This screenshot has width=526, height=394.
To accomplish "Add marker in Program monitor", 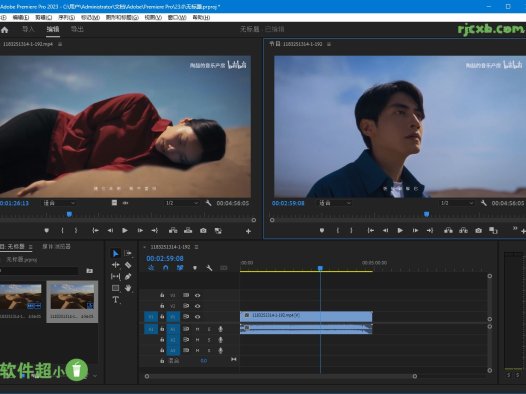I will [322, 230].
